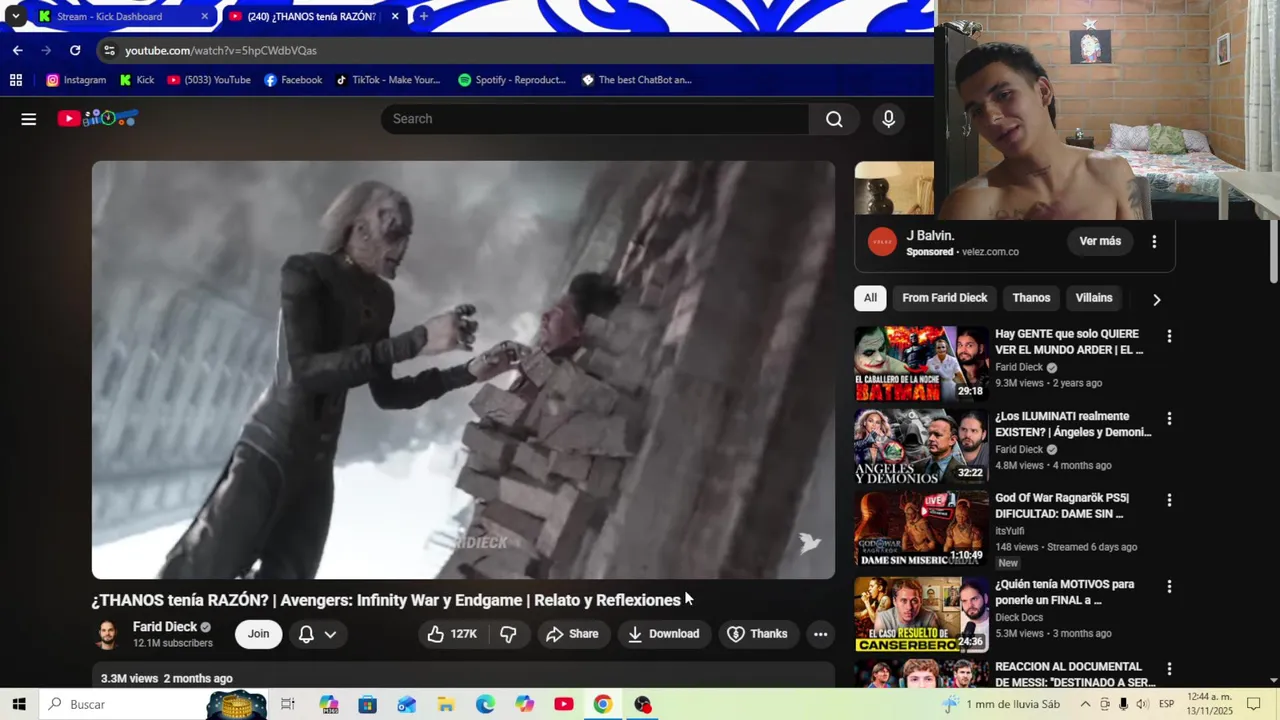Open the Batman video thumbnail

(921, 363)
